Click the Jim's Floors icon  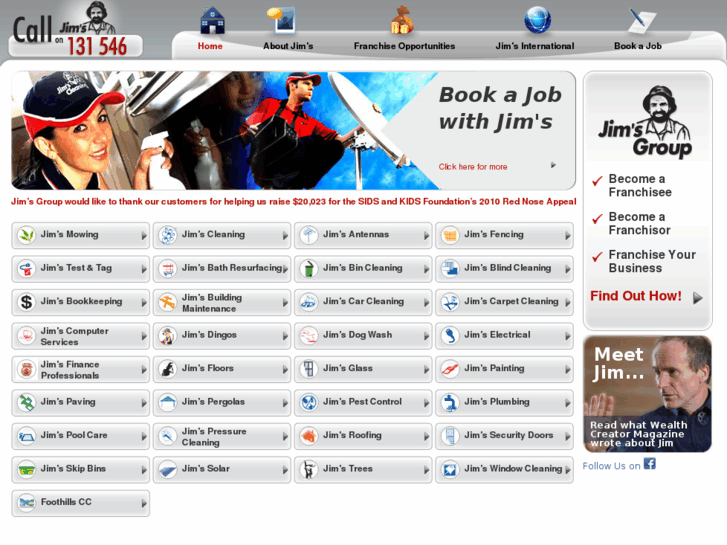[x=168, y=369]
